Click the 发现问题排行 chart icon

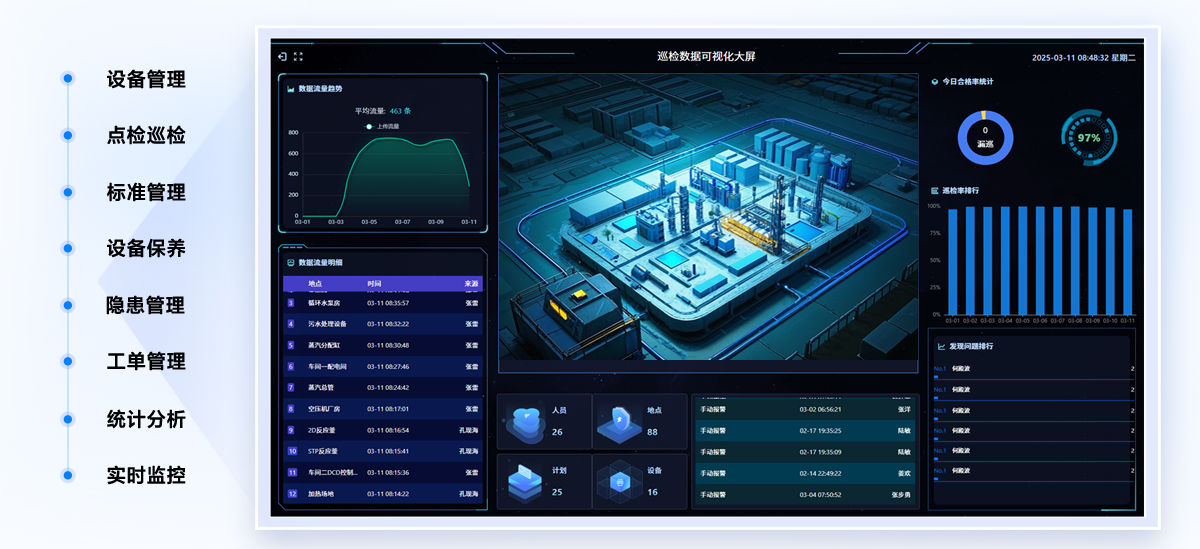point(941,347)
